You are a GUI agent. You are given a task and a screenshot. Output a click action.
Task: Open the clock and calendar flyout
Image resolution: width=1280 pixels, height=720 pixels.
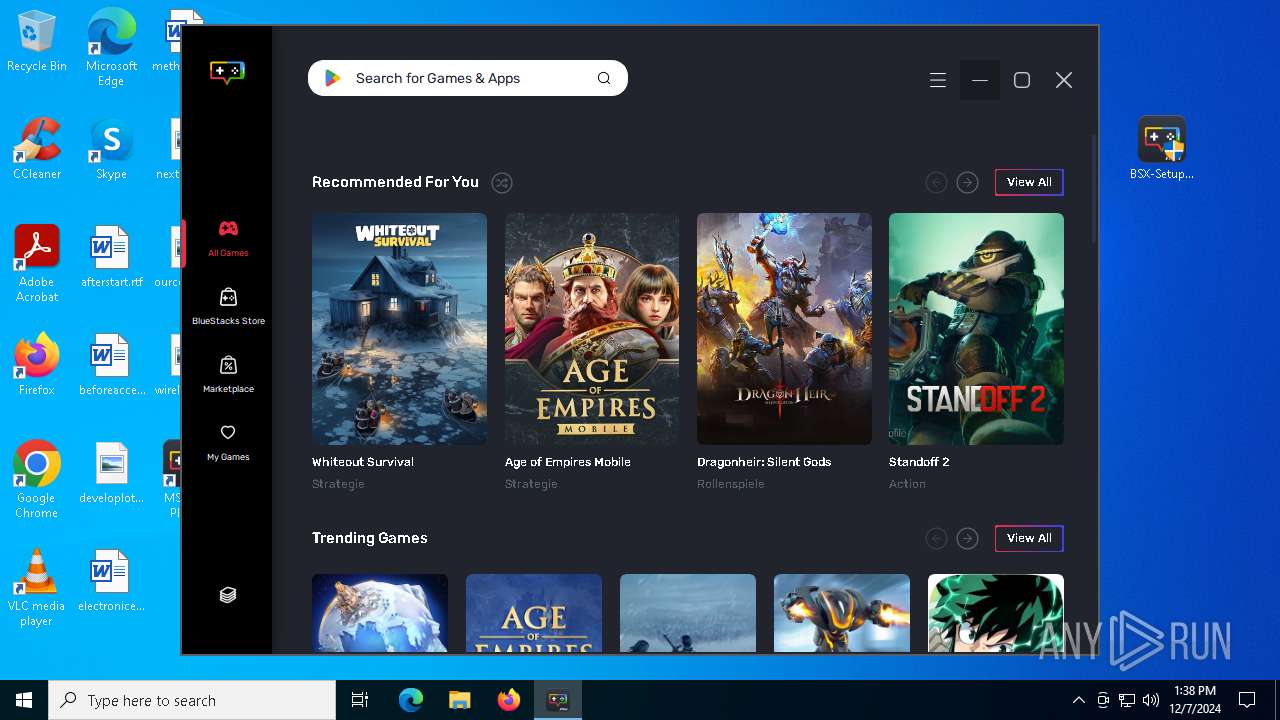tap(1195, 700)
